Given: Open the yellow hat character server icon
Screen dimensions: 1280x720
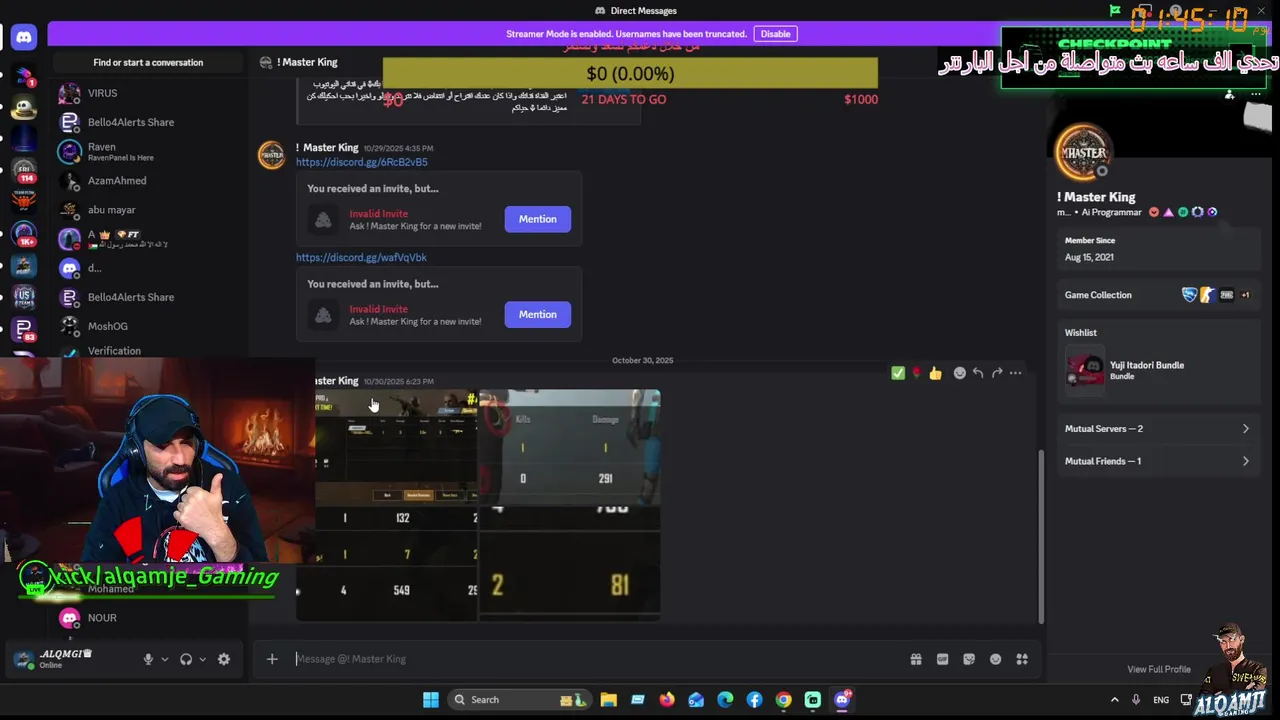Looking at the screenshot, I should tap(24, 108).
